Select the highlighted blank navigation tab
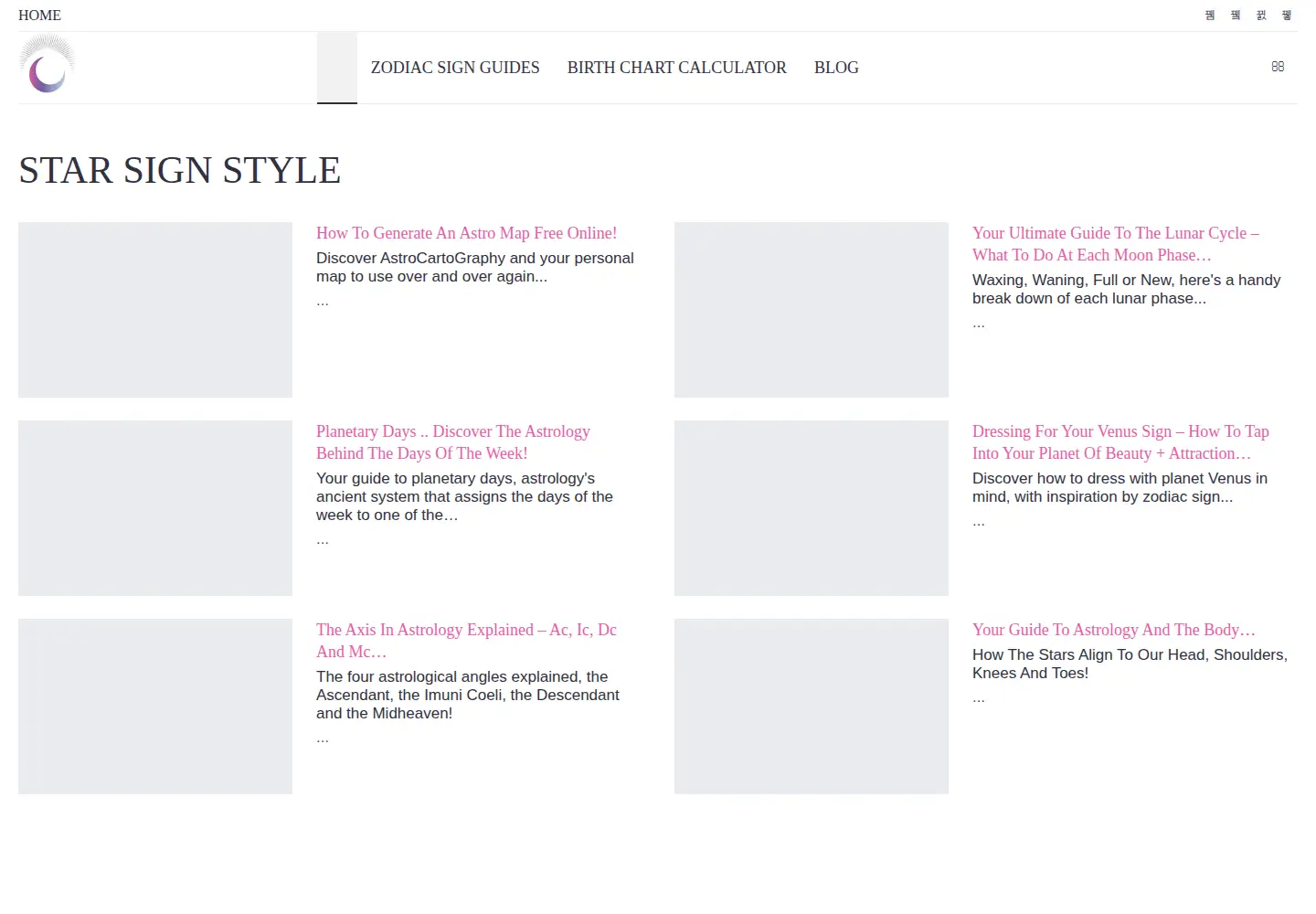Screen dimensions: 1316x914 point(337,68)
